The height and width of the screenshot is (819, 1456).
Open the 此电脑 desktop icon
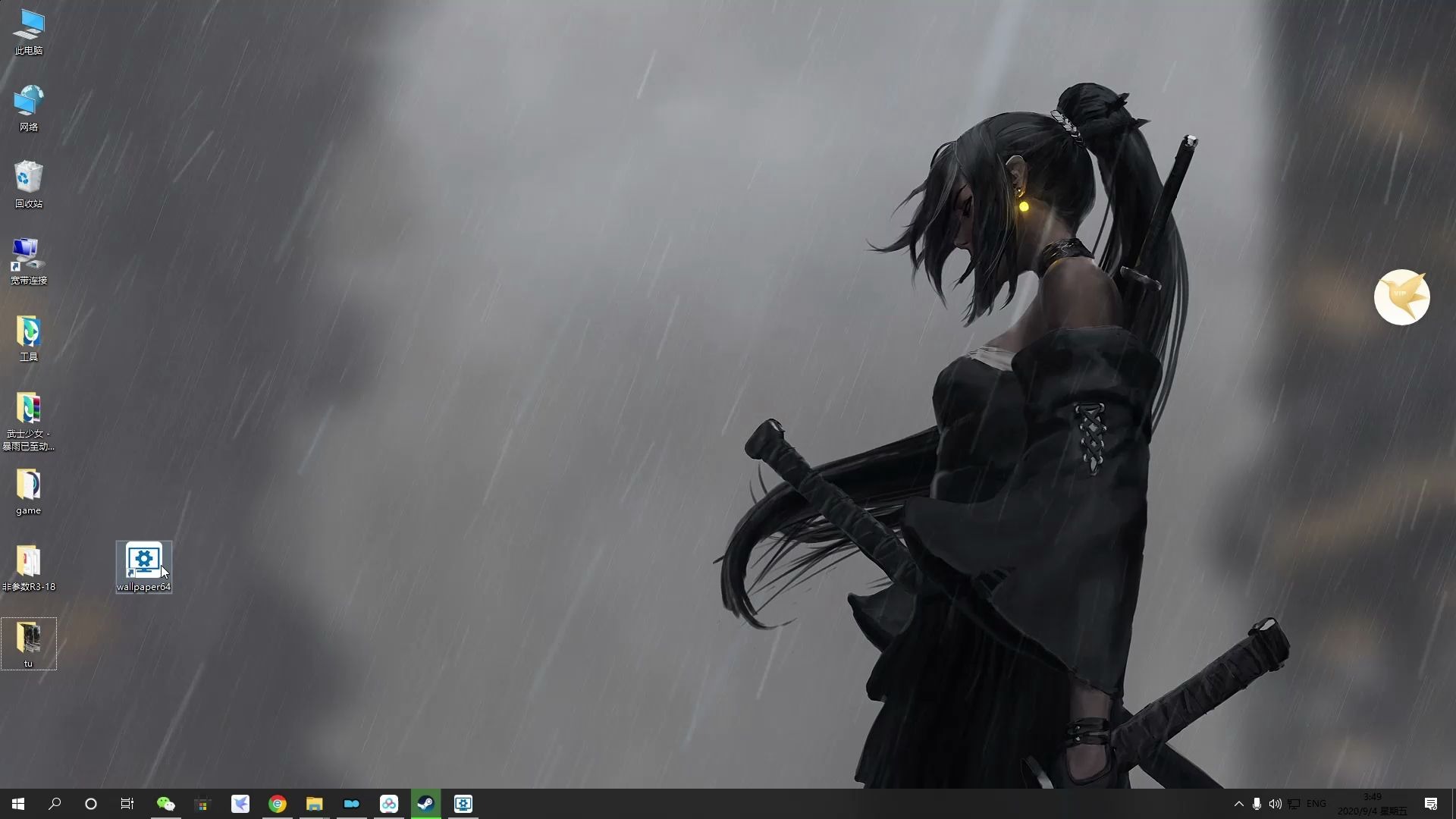tap(29, 32)
